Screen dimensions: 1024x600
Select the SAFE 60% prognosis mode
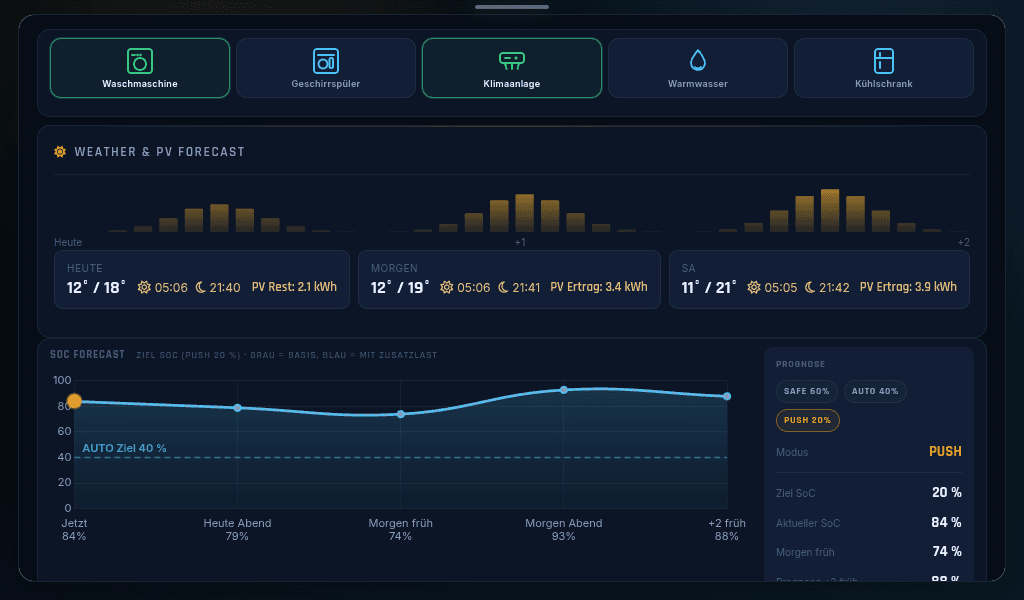(807, 391)
